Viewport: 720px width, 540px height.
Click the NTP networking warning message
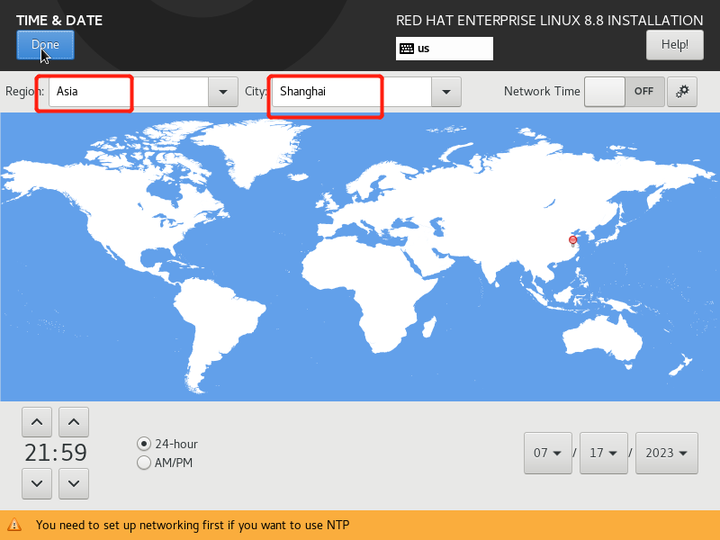tap(192, 525)
